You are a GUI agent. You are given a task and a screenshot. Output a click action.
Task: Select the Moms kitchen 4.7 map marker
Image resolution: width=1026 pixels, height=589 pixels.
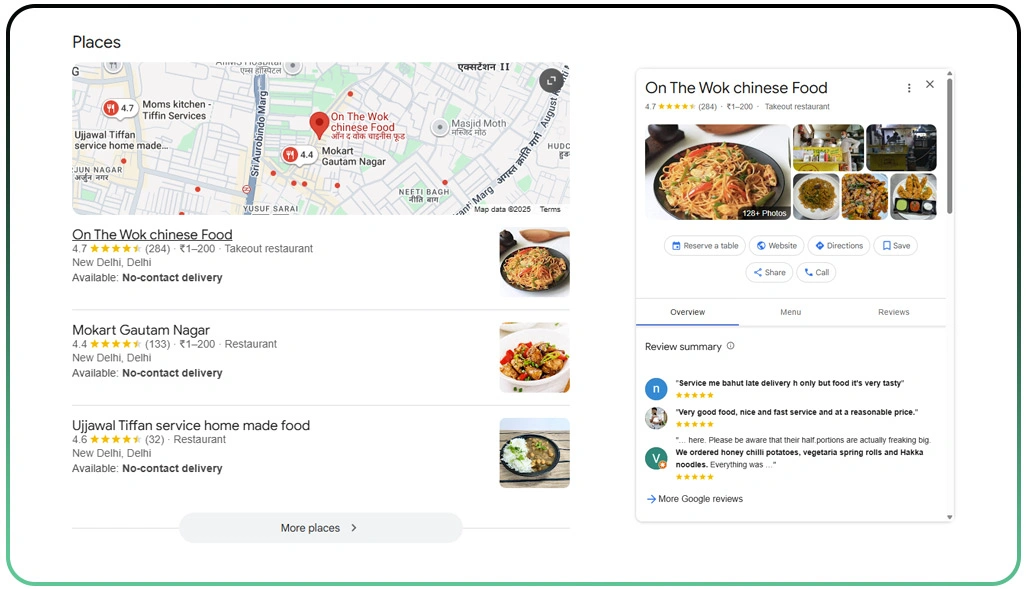click(x=118, y=108)
